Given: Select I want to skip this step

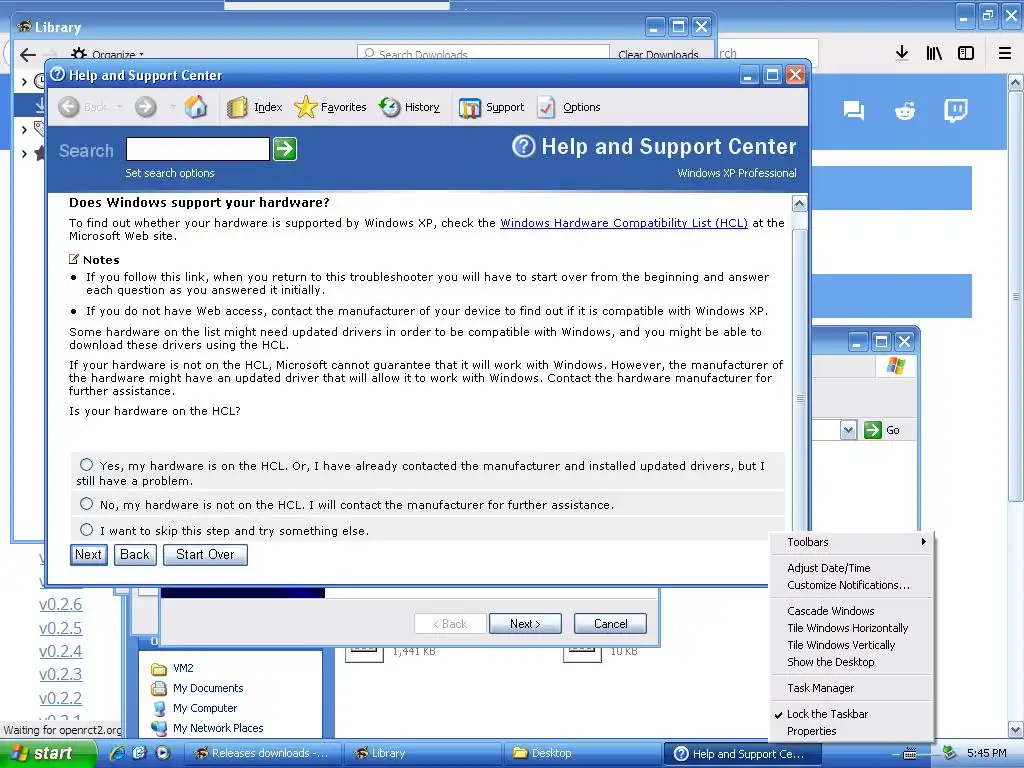Looking at the screenshot, I should coord(86,530).
